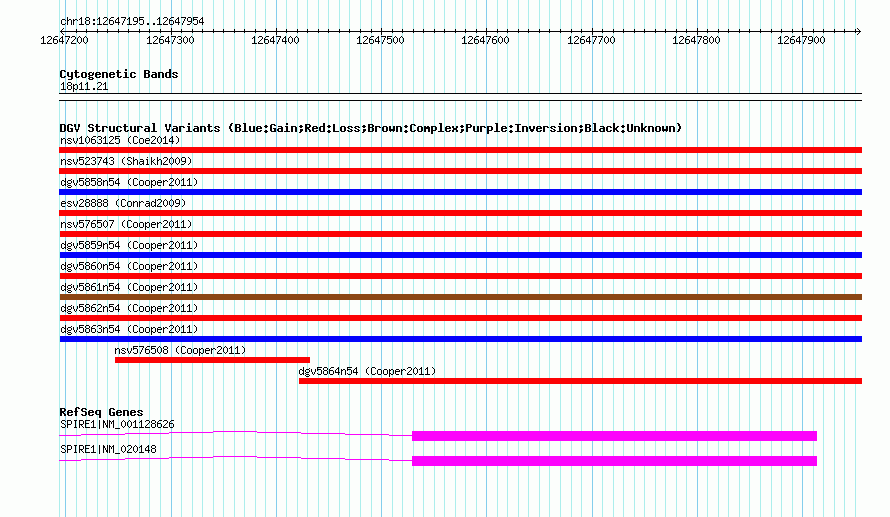
Task: Select the dgv5859n54 (Cooper2011) blue bar
Action: coord(460,255)
